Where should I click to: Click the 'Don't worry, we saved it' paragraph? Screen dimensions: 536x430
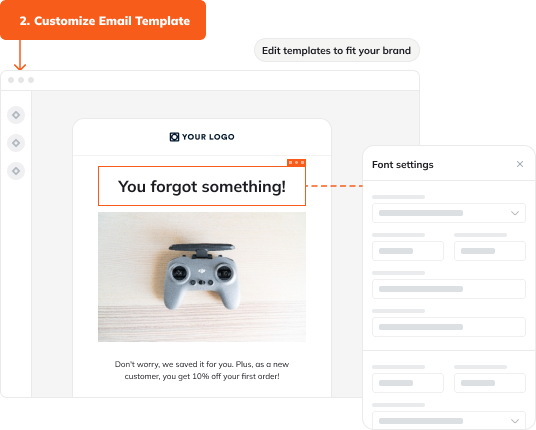click(202, 370)
